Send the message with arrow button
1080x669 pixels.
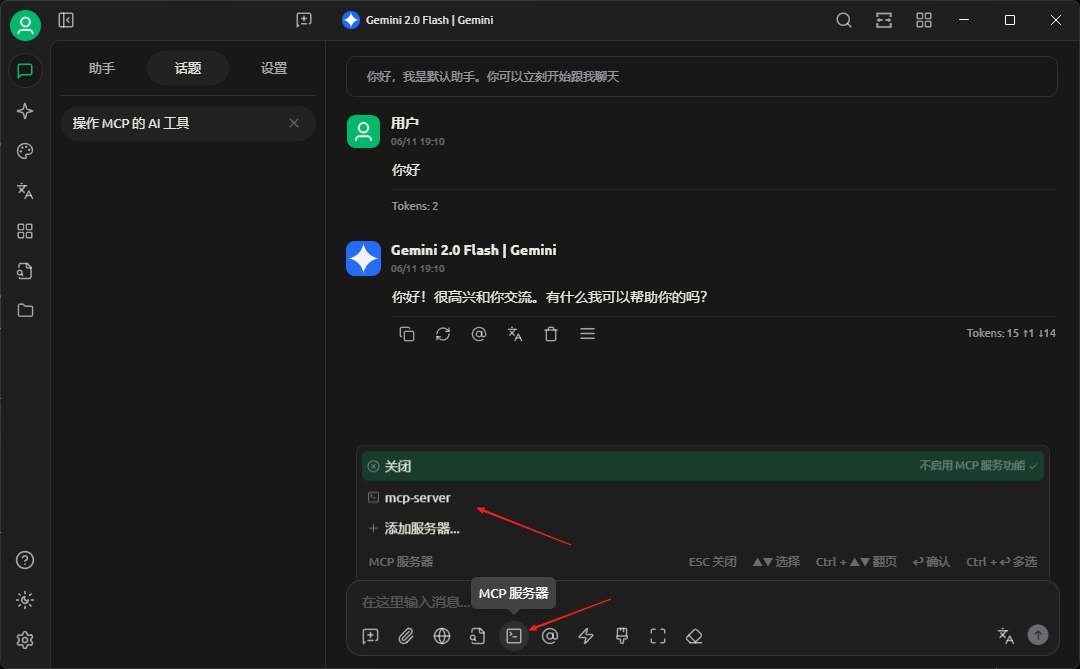pos(1038,635)
